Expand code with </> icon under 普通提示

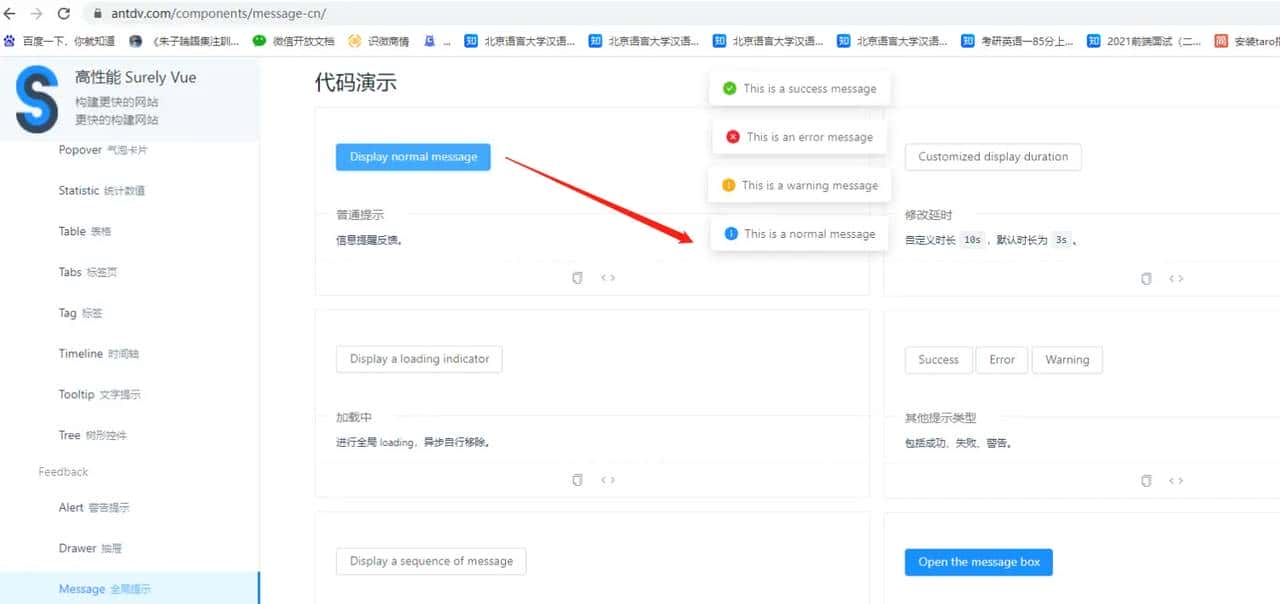point(608,278)
